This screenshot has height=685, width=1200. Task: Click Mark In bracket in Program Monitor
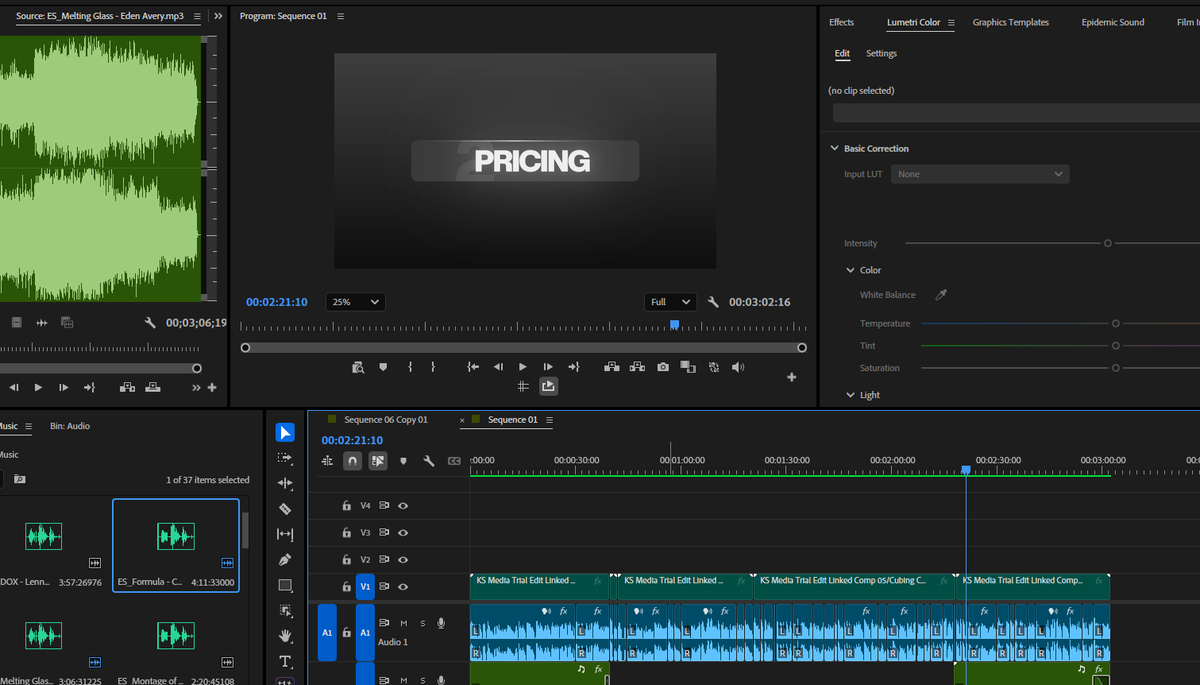(410, 367)
